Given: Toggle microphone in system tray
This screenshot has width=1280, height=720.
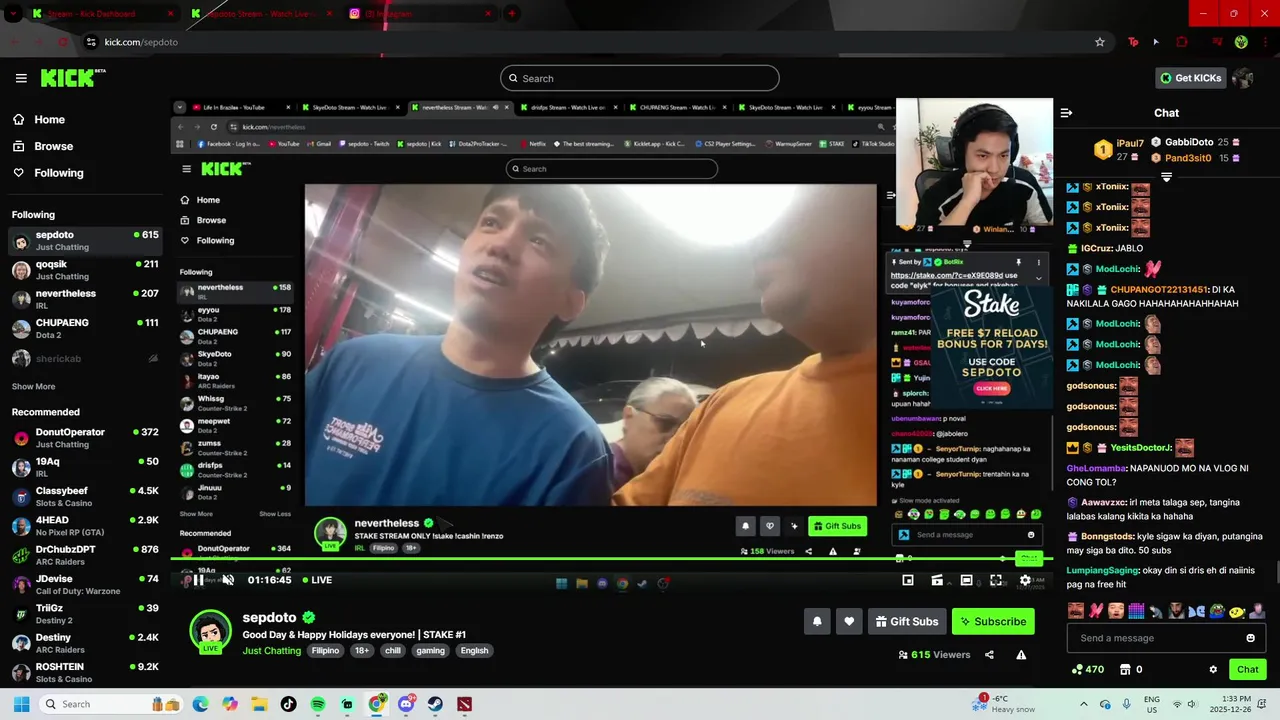Looking at the screenshot, I should tap(1127, 704).
